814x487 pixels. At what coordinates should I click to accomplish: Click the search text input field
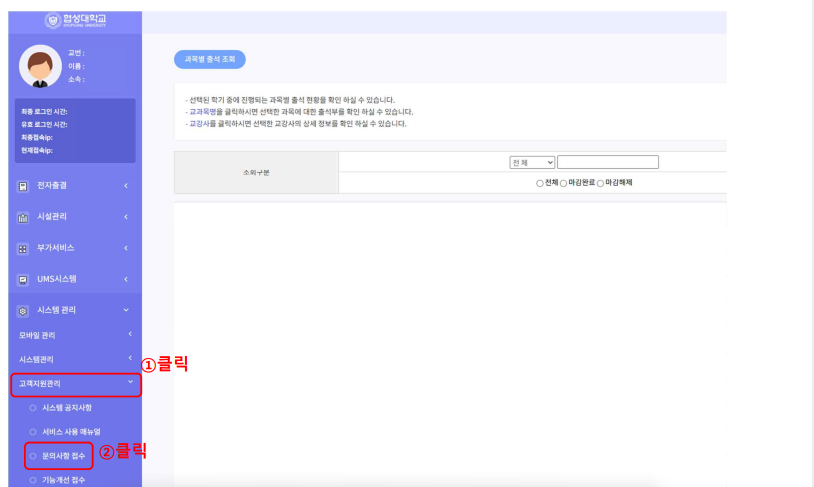608,162
